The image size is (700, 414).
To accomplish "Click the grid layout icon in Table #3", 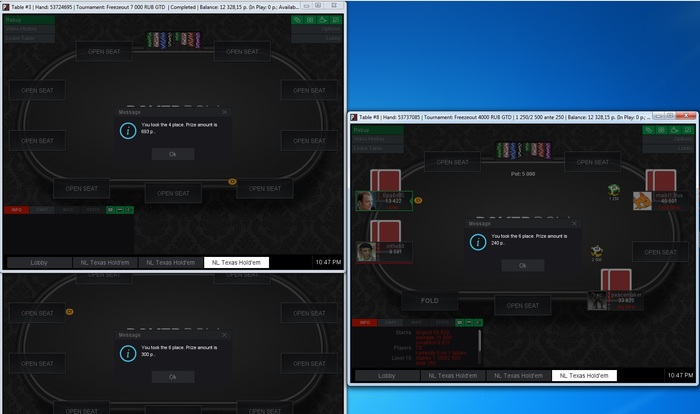I will click(x=310, y=20).
